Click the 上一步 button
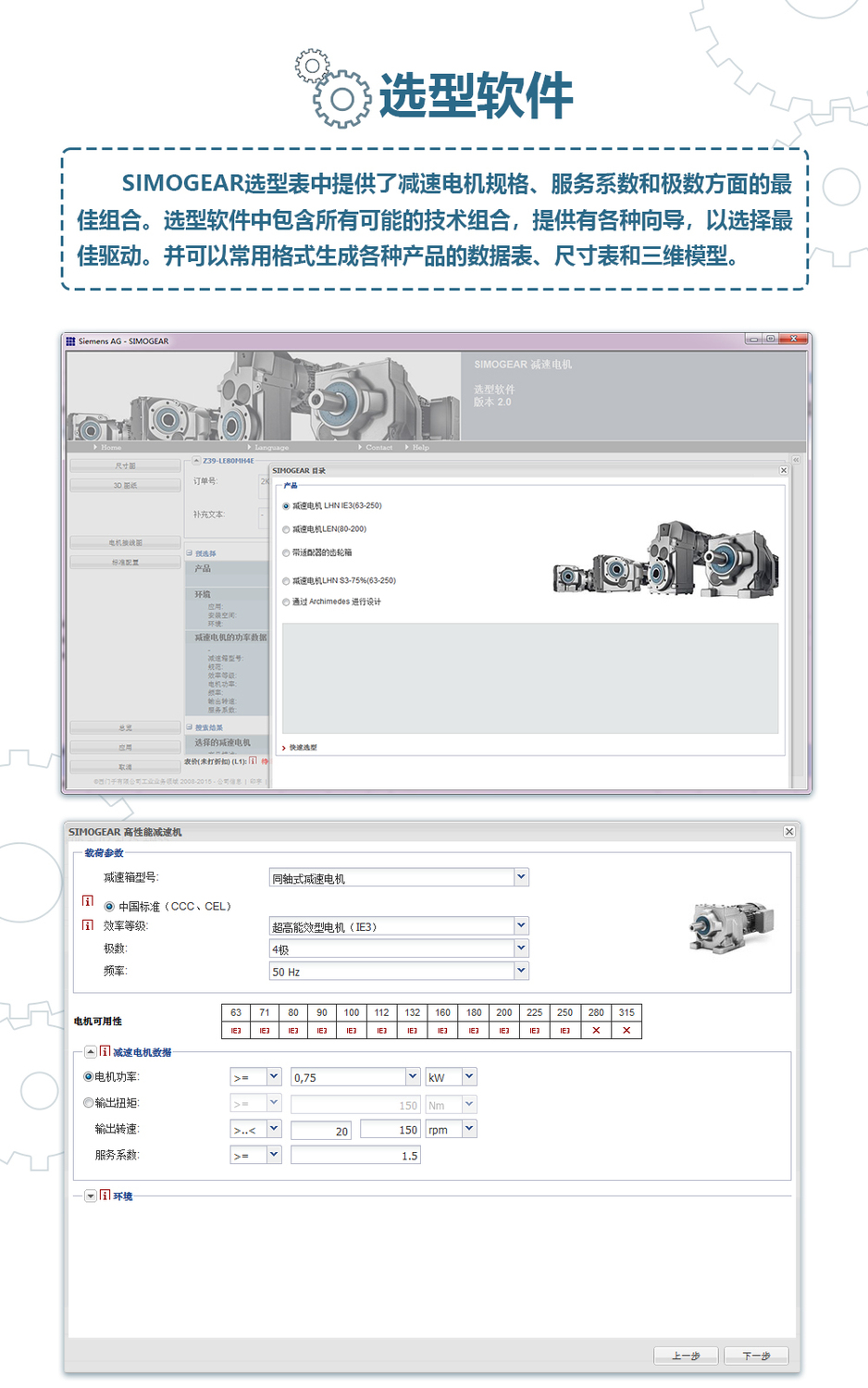Viewport: 868px width, 1388px height. [686, 1356]
